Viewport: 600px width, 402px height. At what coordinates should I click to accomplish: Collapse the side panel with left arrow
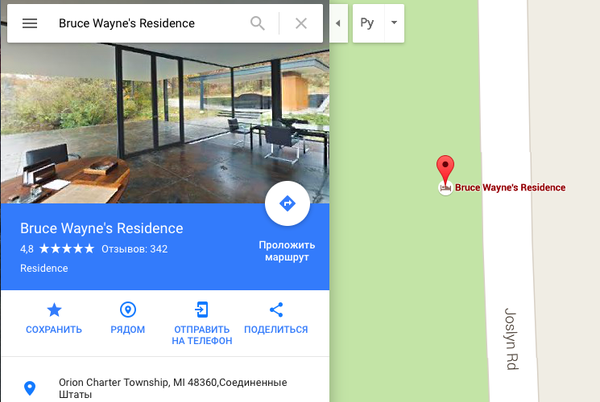338,23
